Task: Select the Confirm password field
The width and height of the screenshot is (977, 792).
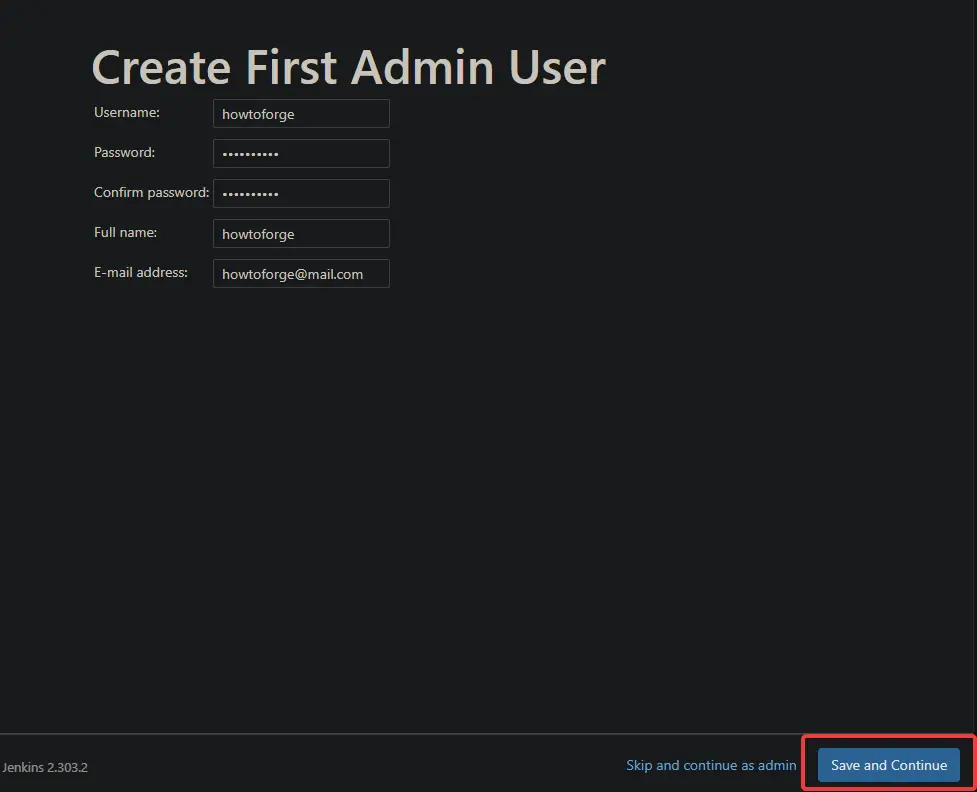Action: click(301, 193)
